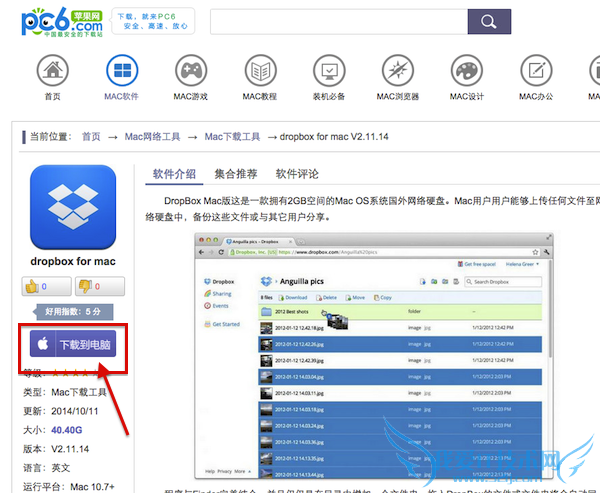Open the 装机必备 monitor icon
The image size is (600, 493).
point(329,70)
